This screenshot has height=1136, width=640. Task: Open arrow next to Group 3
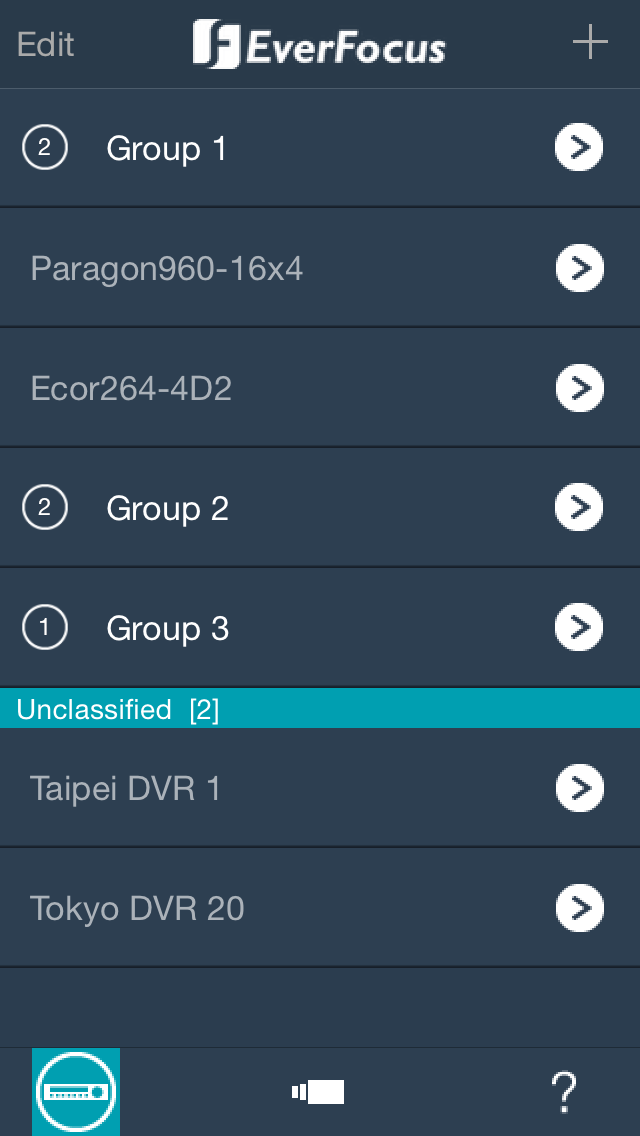pyautogui.click(x=579, y=628)
